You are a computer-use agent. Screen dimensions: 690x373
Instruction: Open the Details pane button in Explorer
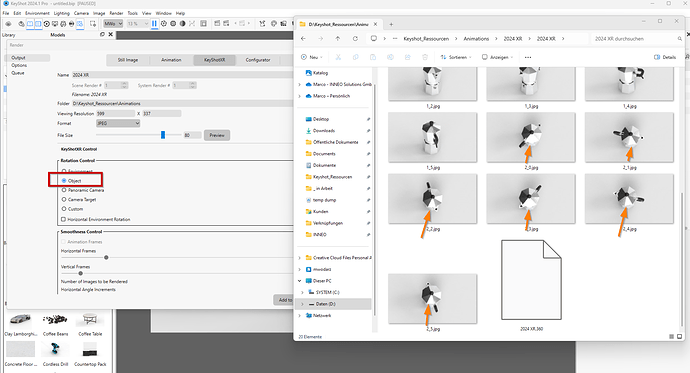pos(665,57)
